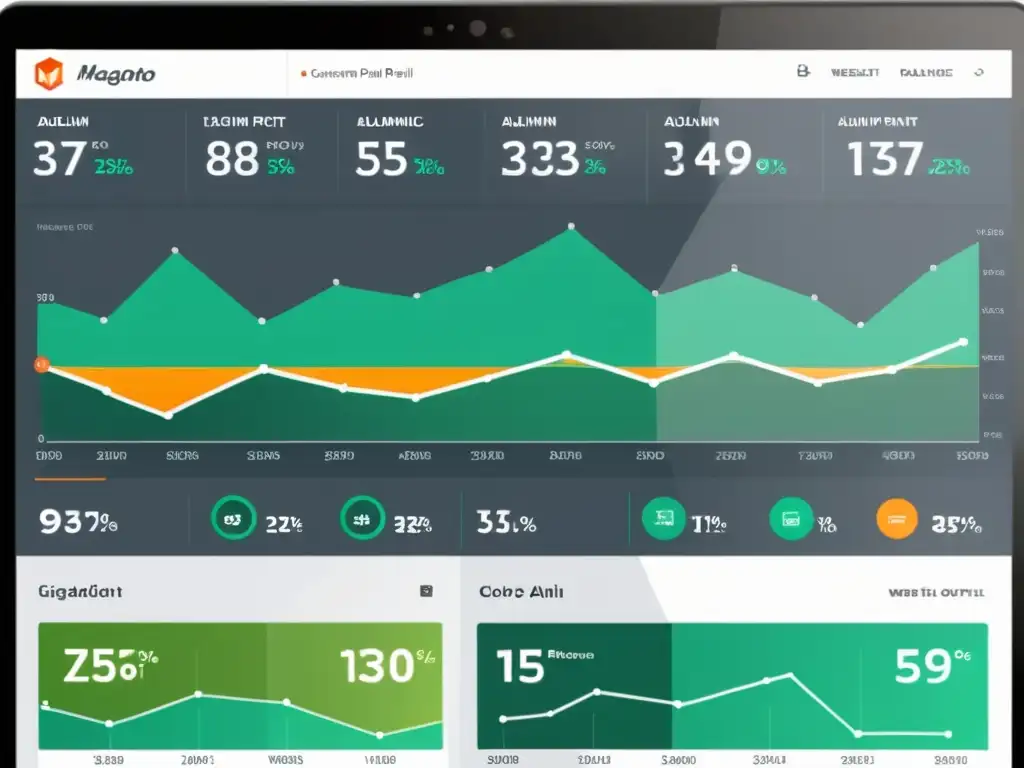Click the '11%' metric value

pos(709,524)
